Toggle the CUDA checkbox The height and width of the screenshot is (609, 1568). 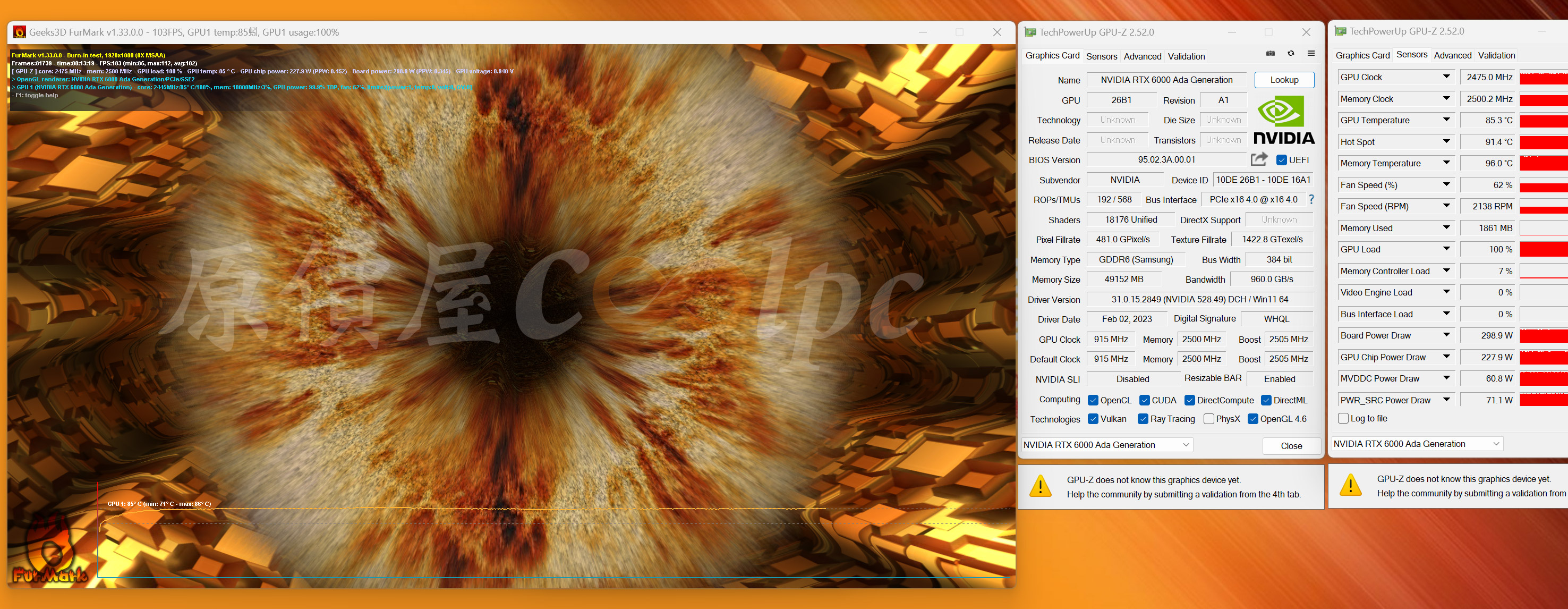[1144, 400]
